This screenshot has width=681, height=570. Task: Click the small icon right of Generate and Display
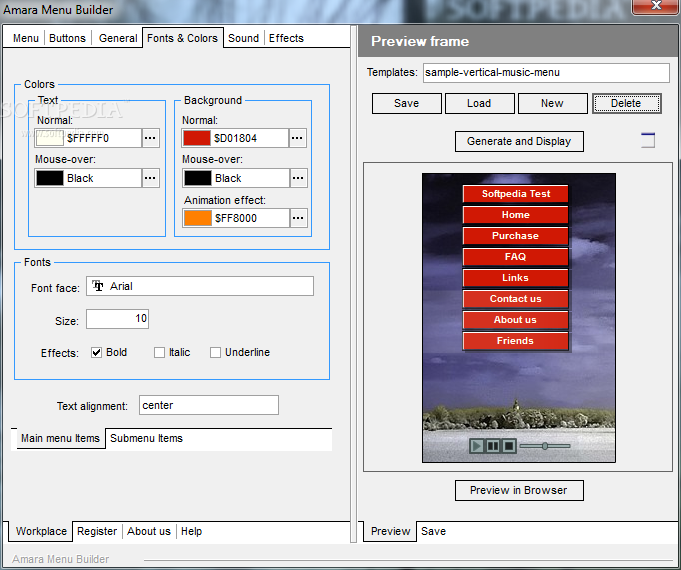pos(648,140)
